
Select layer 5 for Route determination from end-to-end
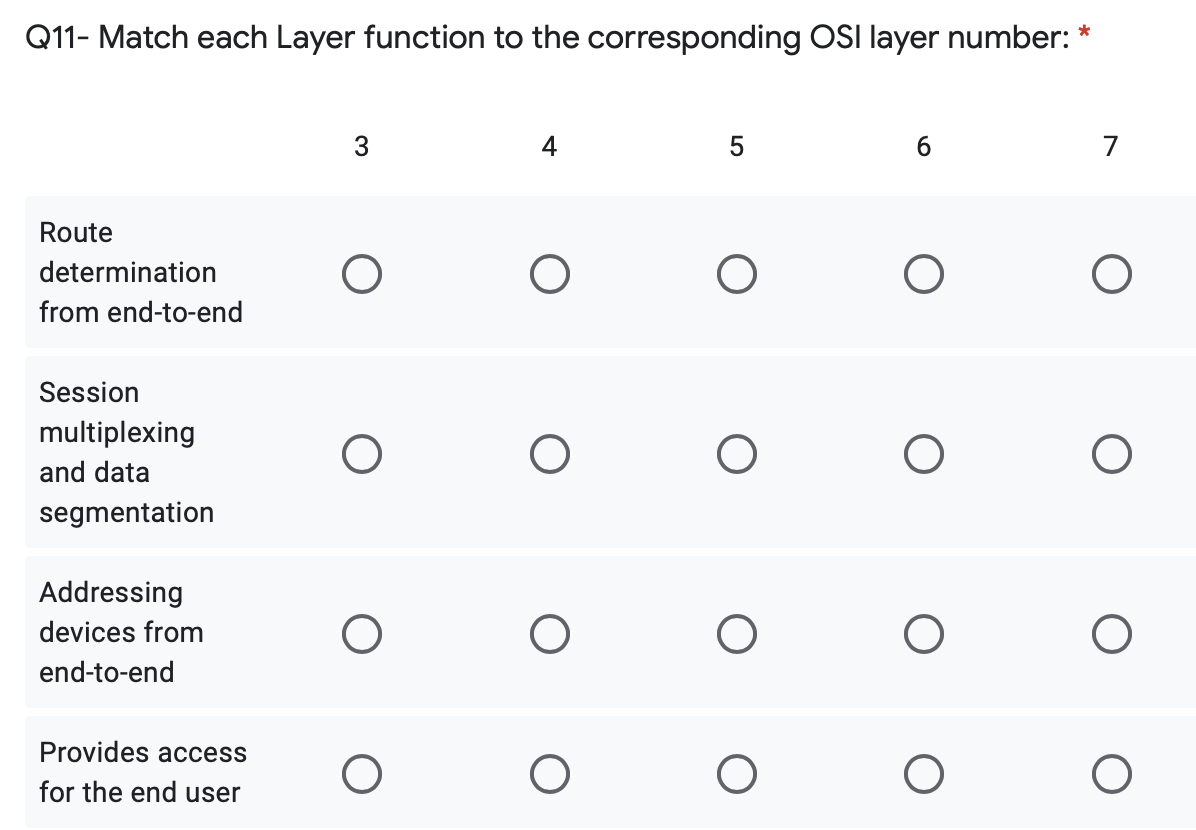(x=736, y=273)
